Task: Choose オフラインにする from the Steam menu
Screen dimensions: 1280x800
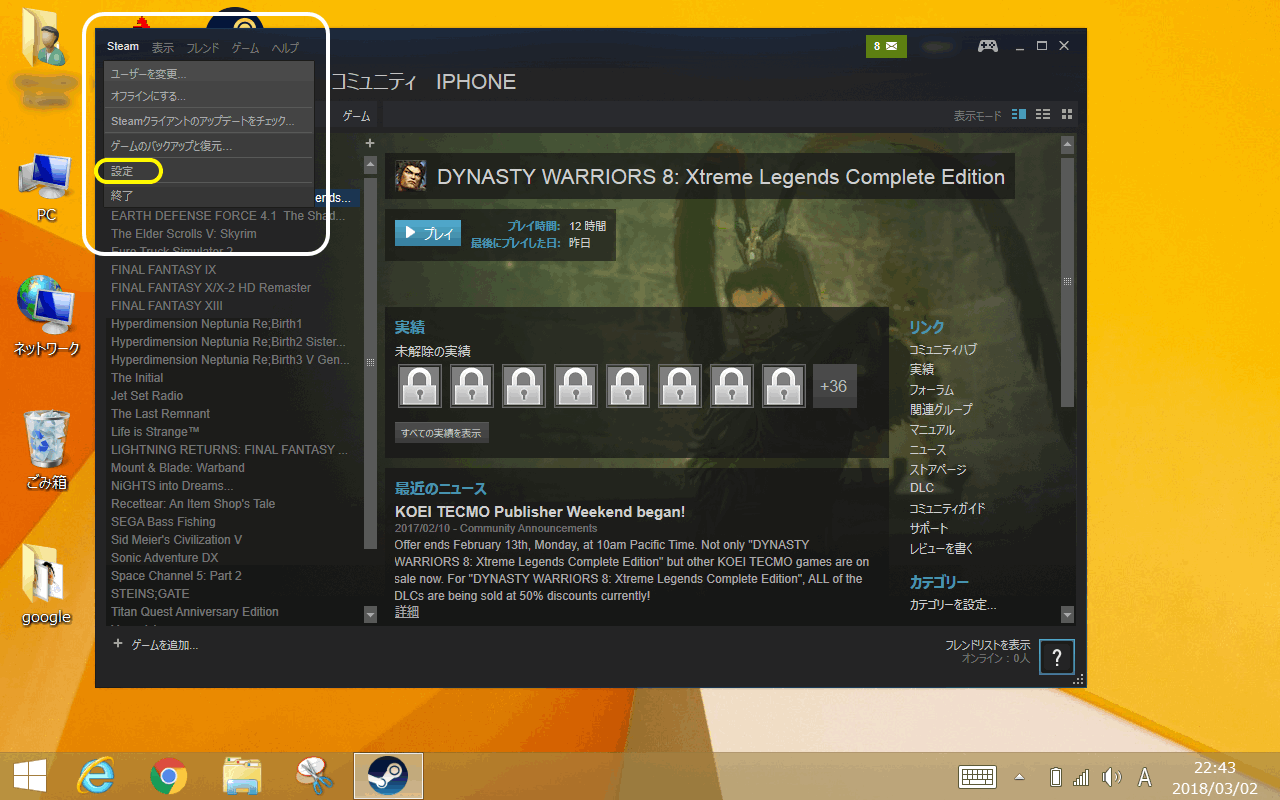Action: coord(148,97)
